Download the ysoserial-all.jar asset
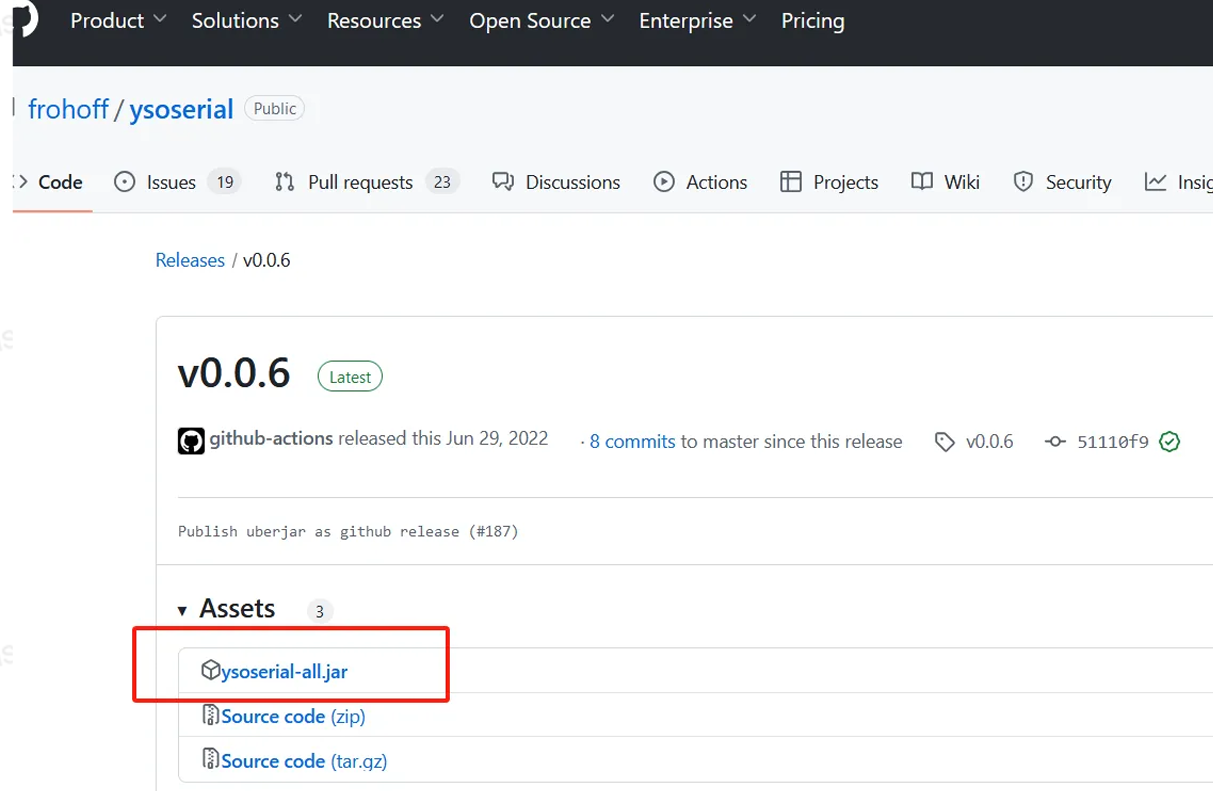The width and height of the screenshot is (1225, 791). point(284,672)
